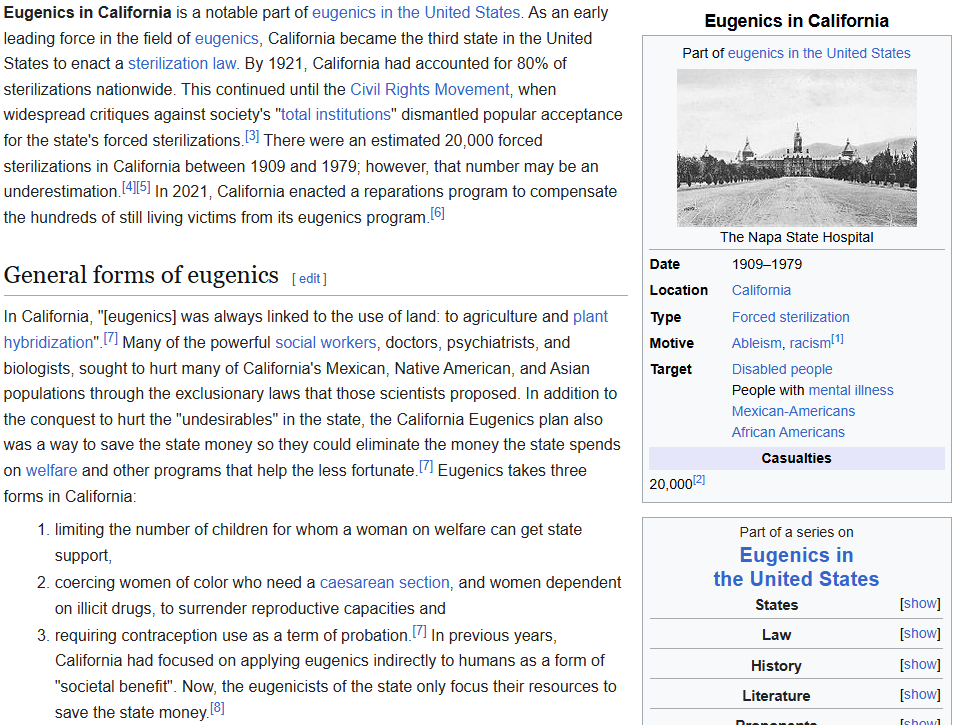Follow the sterilization law link
956x725 pixels.
(182, 63)
